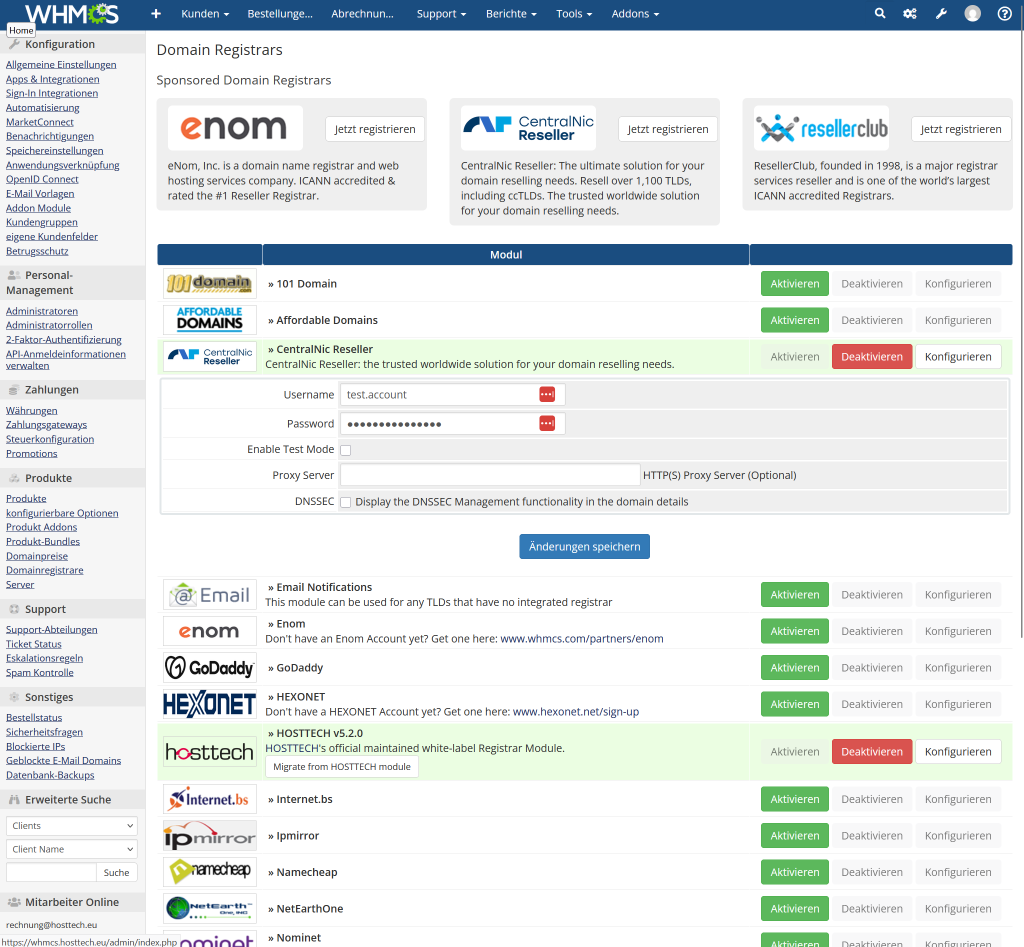
Task: Click the namecheap module logo
Action: (210, 872)
